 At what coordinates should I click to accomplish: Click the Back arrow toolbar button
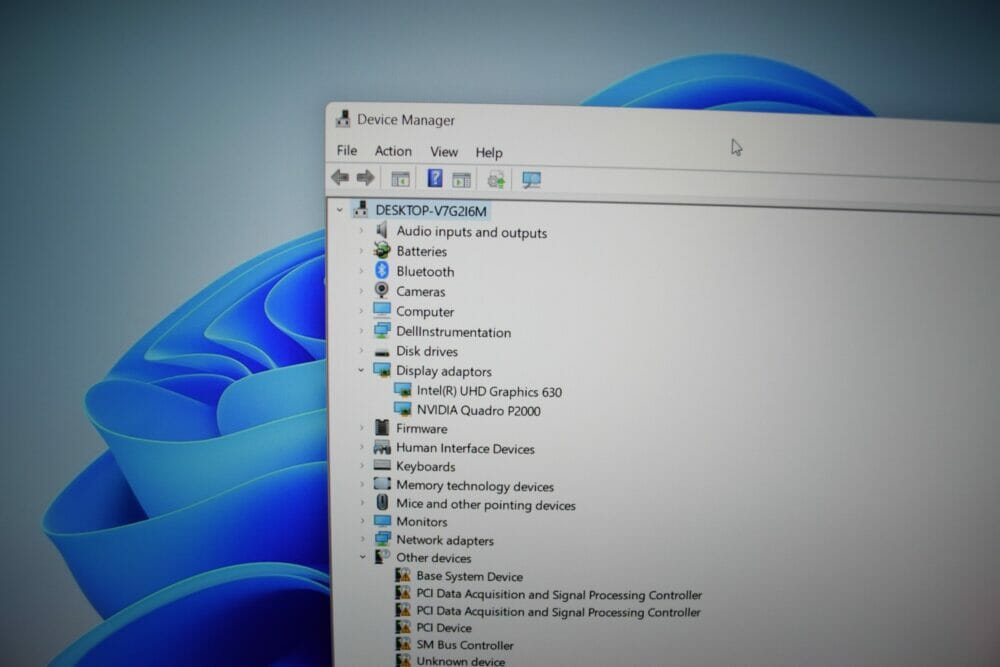coord(340,177)
